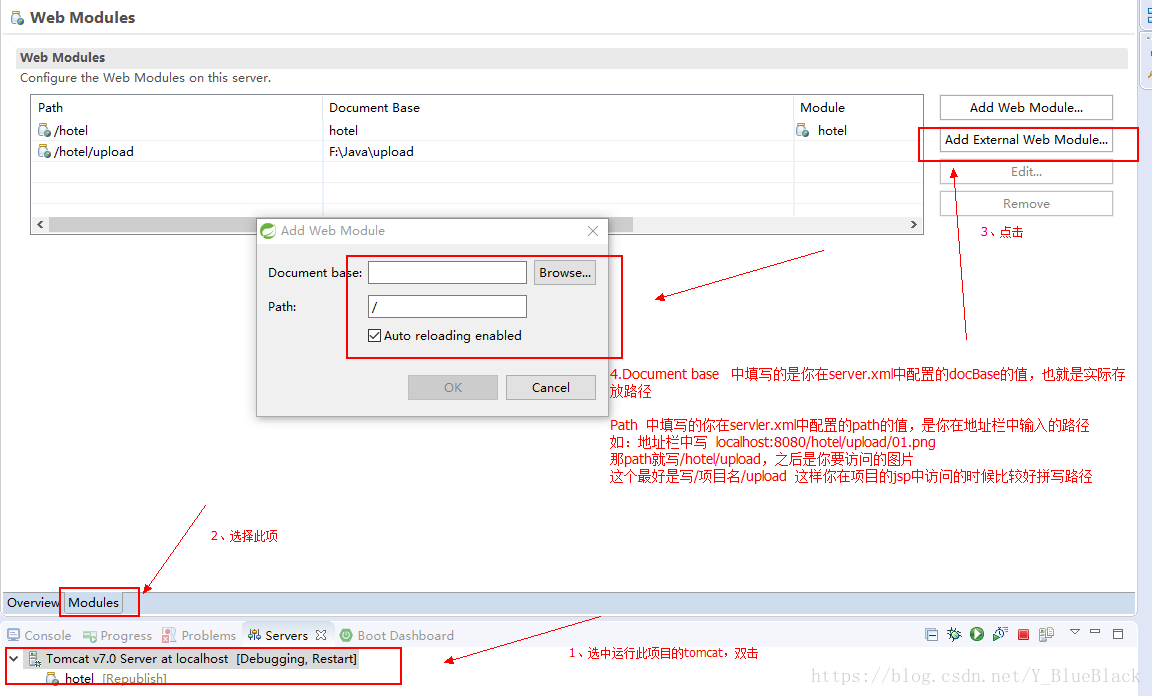The image size is (1152, 696).
Task: Click the Web Modules header icon
Action: 17,18
